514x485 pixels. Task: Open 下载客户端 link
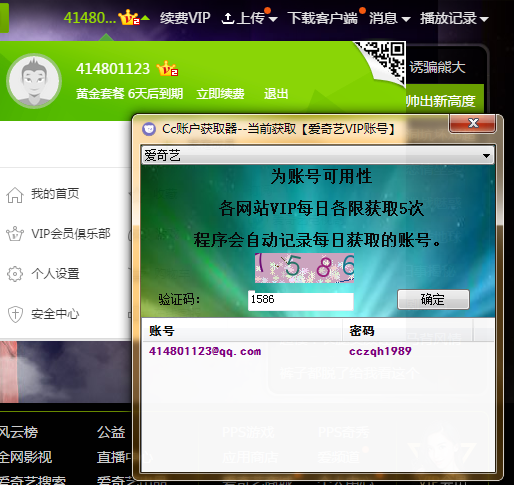point(322,18)
